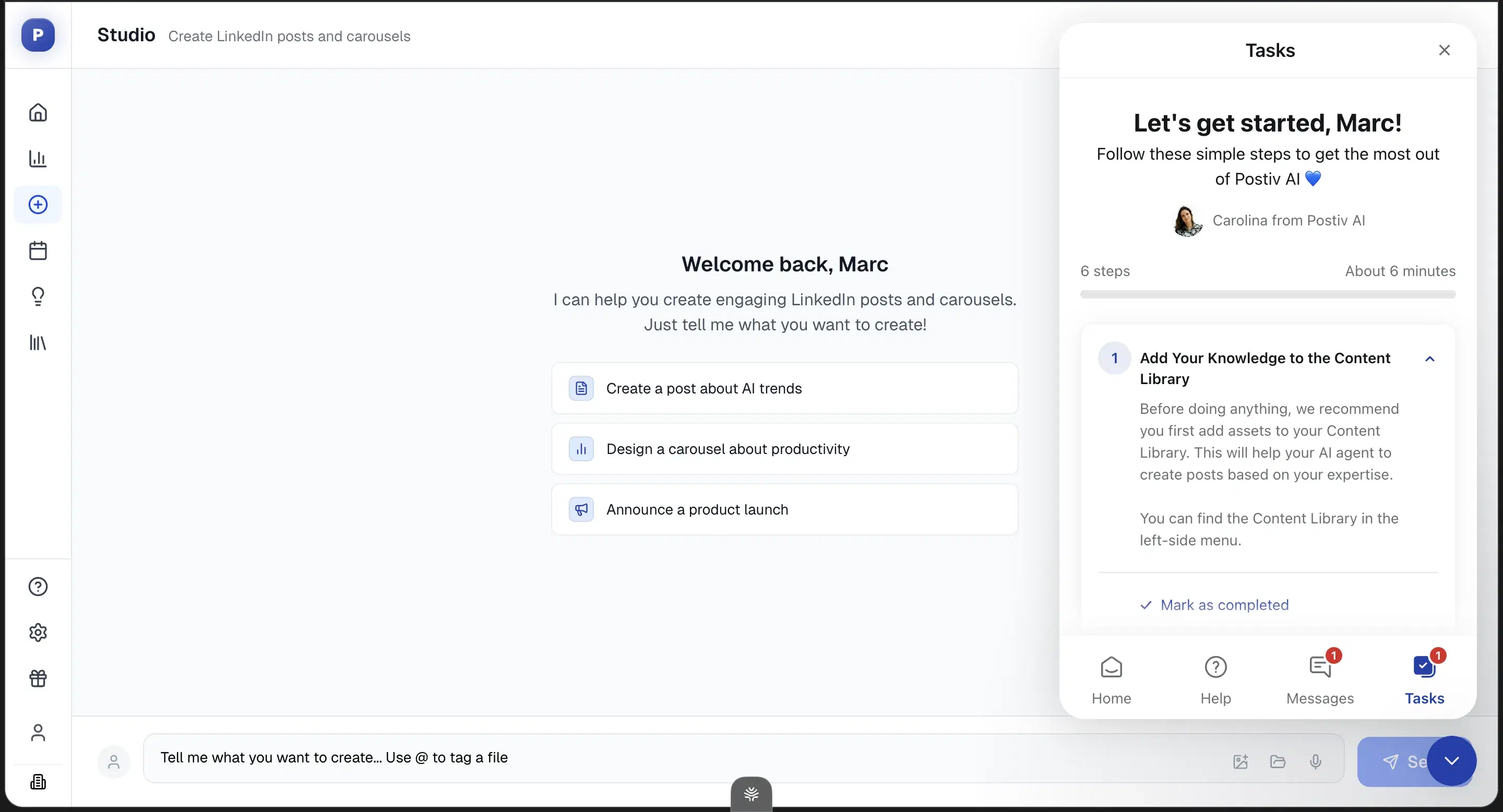
Task: Click Mark as completed link
Action: pyautogui.click(x=1214, y=605)
